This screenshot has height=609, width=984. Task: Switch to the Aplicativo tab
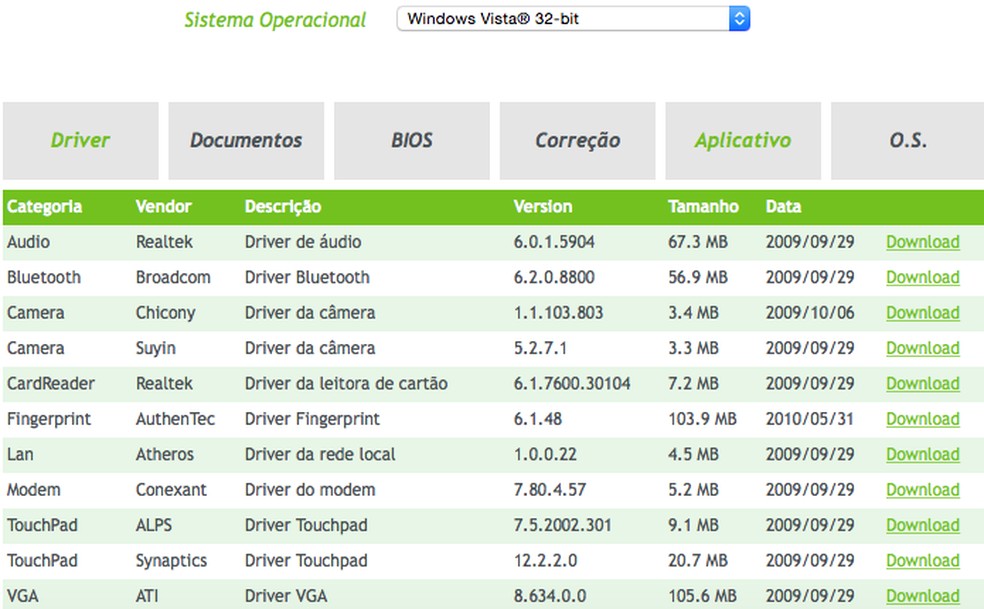(x=742, y=140)
